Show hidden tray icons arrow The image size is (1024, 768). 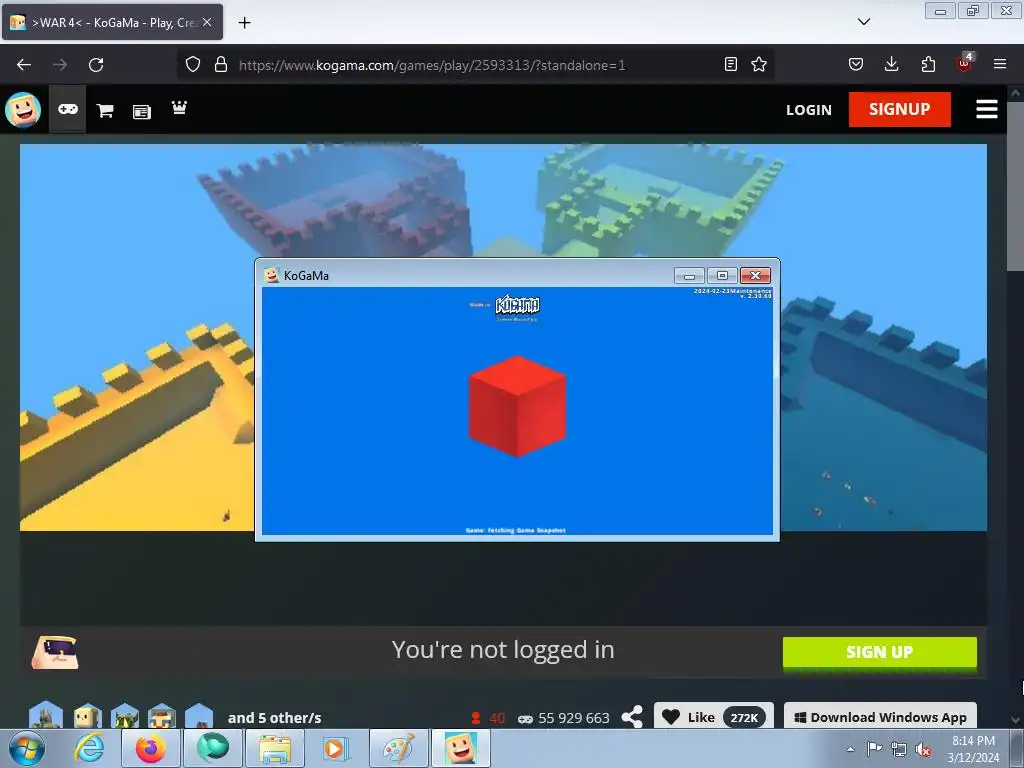850,749
